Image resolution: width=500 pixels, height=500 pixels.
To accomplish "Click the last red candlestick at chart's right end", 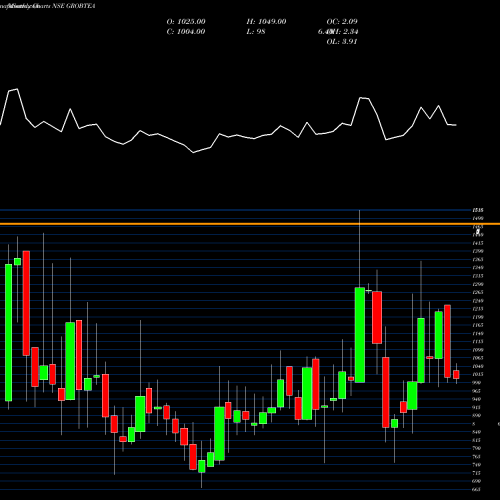I will point(456,374).
